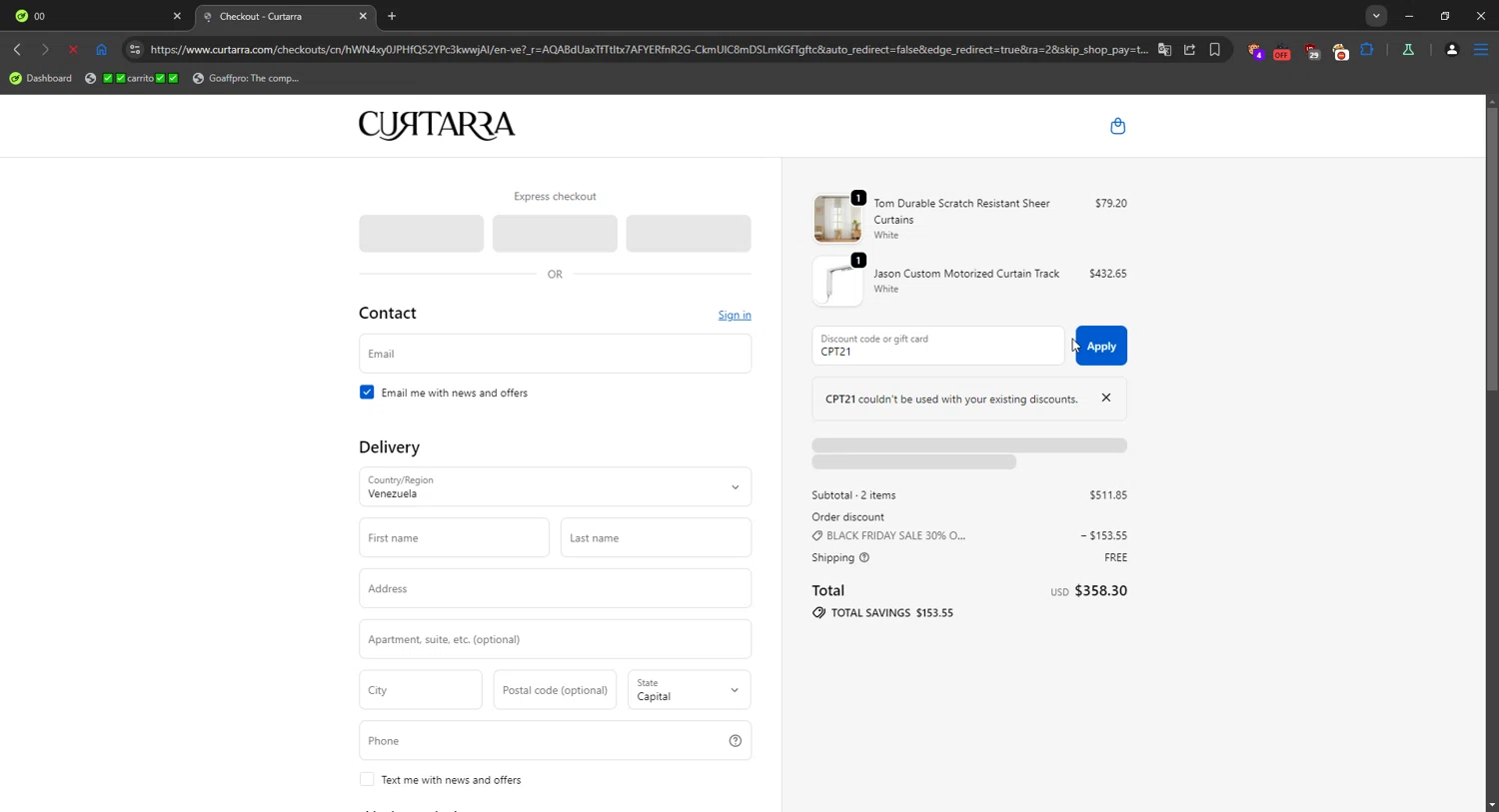
Task: Open the extension with red stop badge
Action: 1340,51
